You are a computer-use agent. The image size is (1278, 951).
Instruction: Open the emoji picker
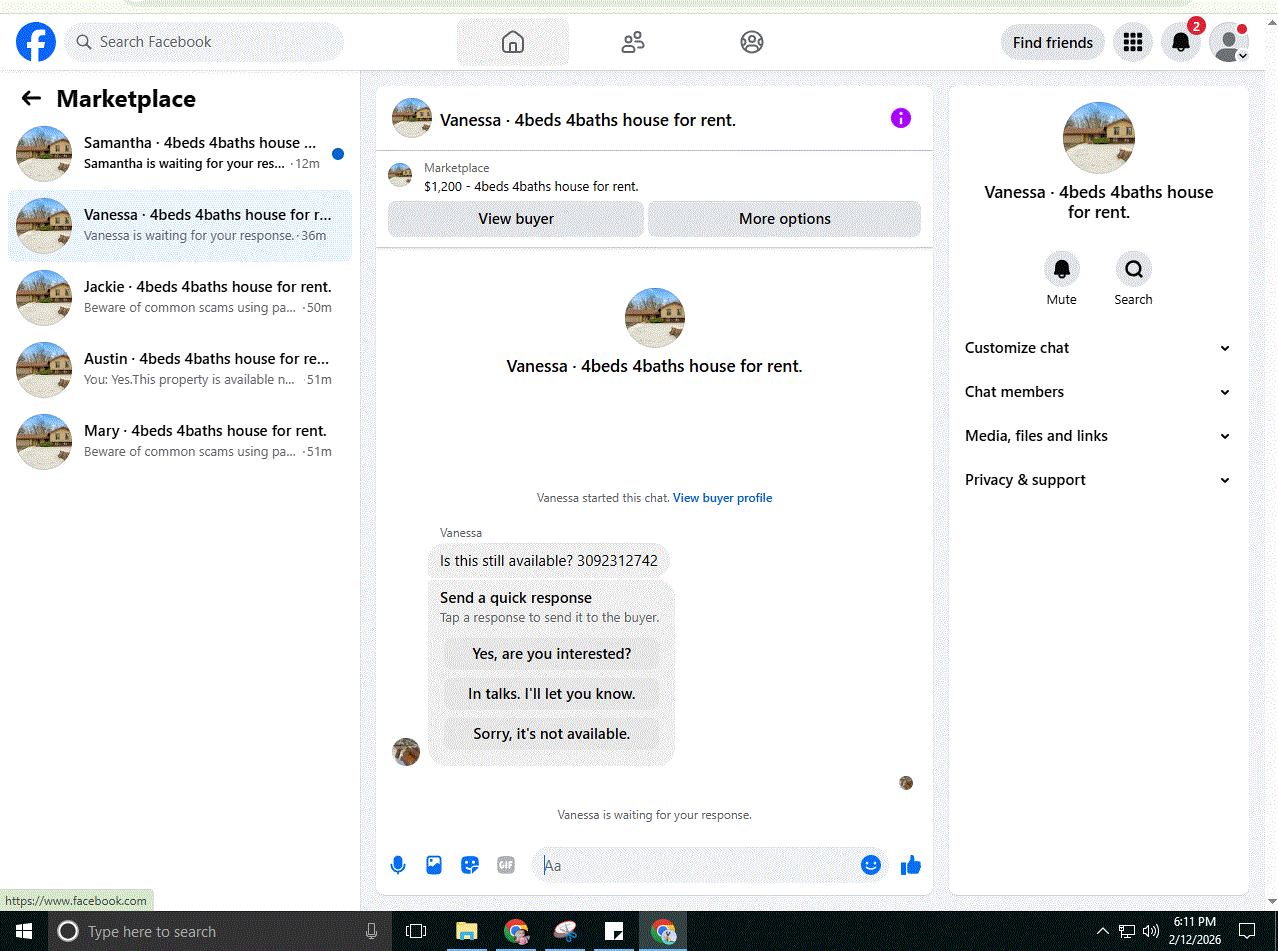point(871,865)
